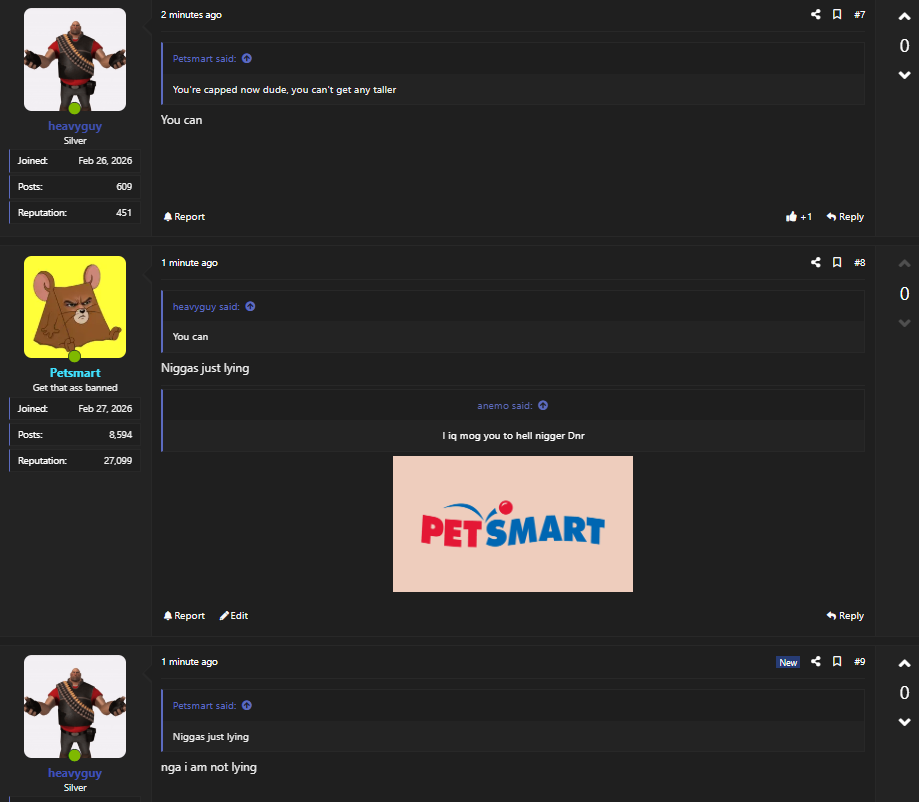Open 'heavyguy said:' link in post #8
Viewport: 919px width, 802px height.
point(206,307)
